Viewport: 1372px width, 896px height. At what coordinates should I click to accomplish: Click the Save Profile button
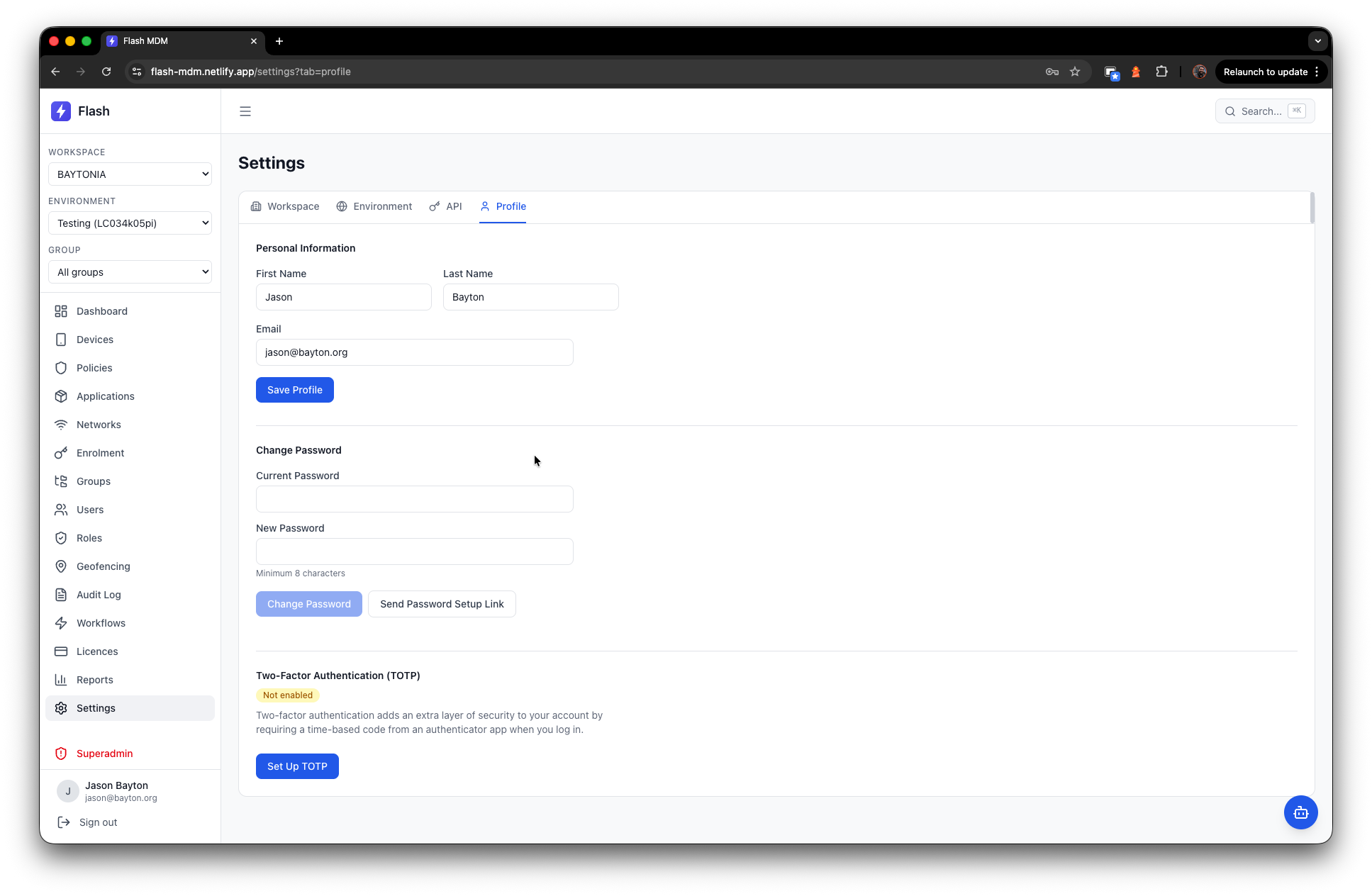point(294,390)
